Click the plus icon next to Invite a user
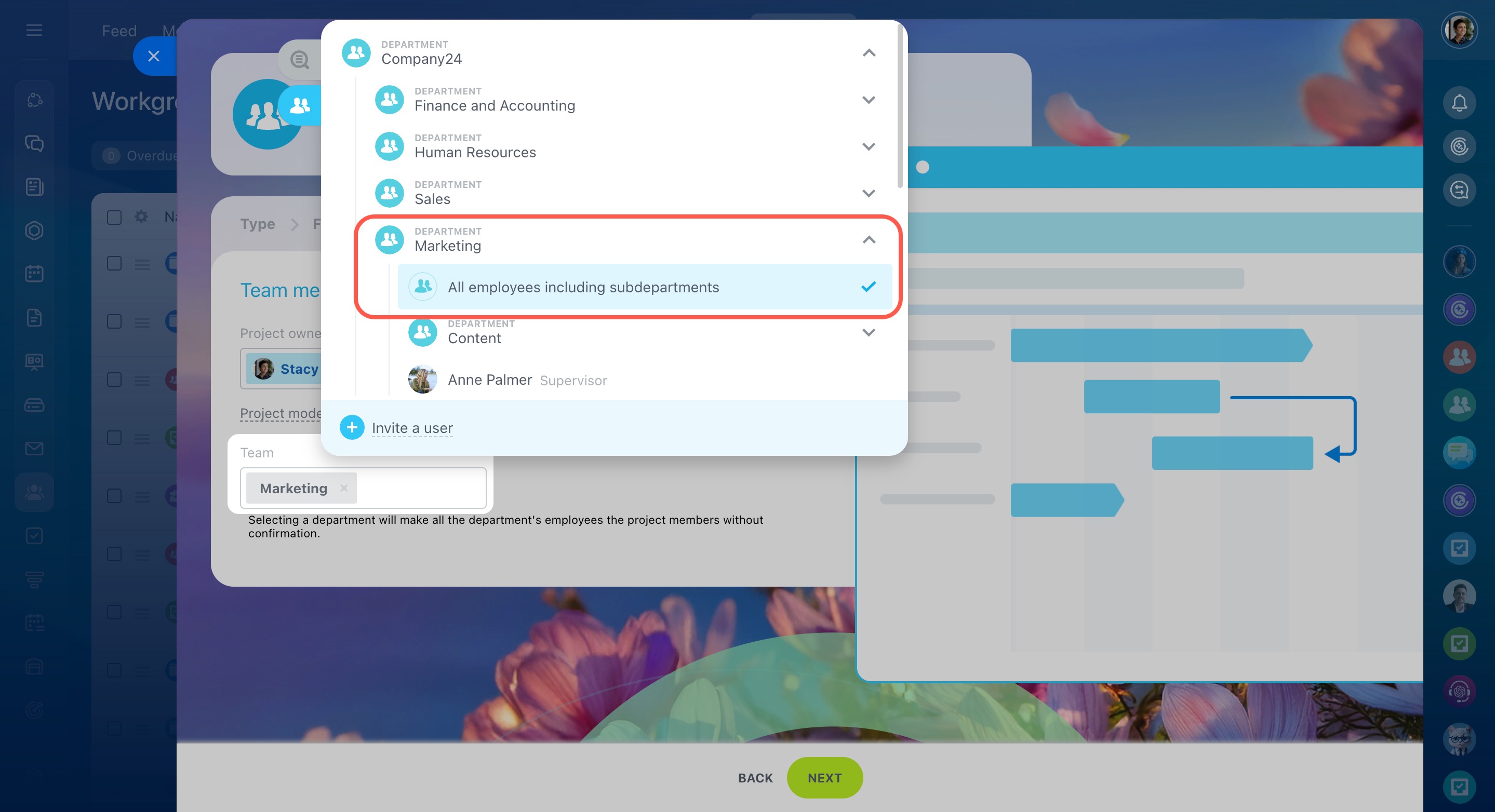 click(x=352, y=427)
